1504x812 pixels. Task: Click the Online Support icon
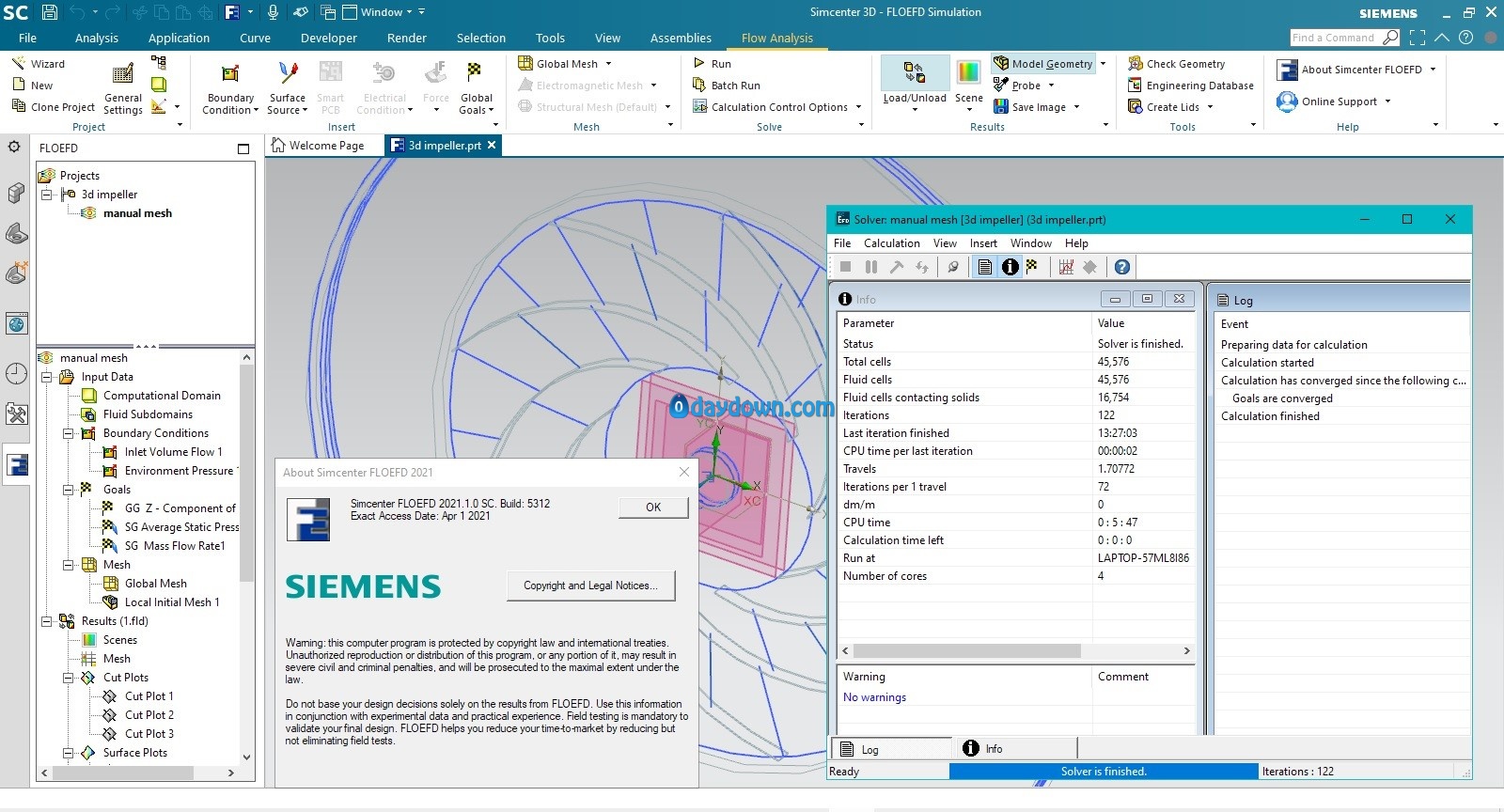1287,101
